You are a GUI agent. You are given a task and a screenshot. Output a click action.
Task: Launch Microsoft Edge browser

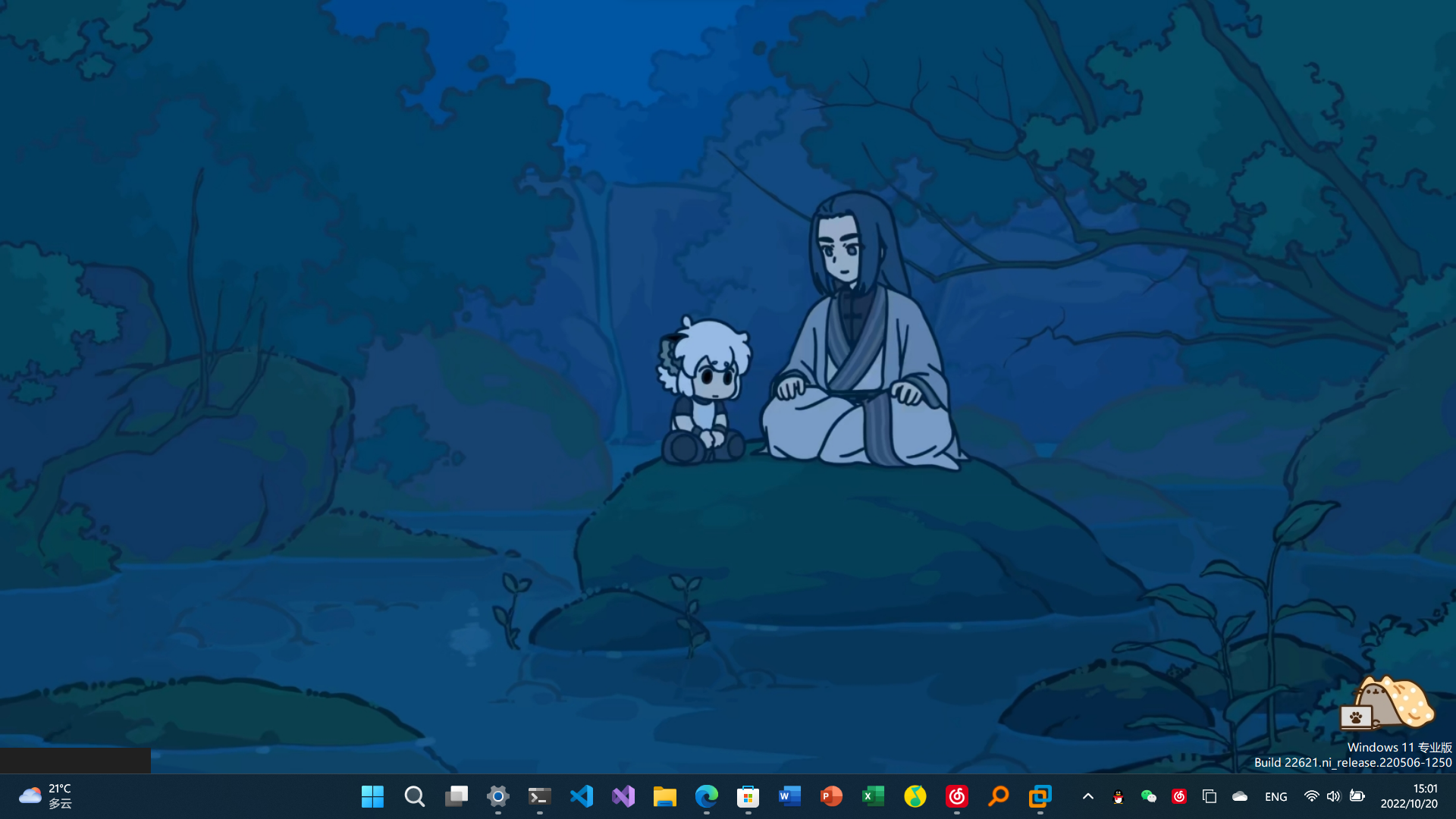pos(706,796)
